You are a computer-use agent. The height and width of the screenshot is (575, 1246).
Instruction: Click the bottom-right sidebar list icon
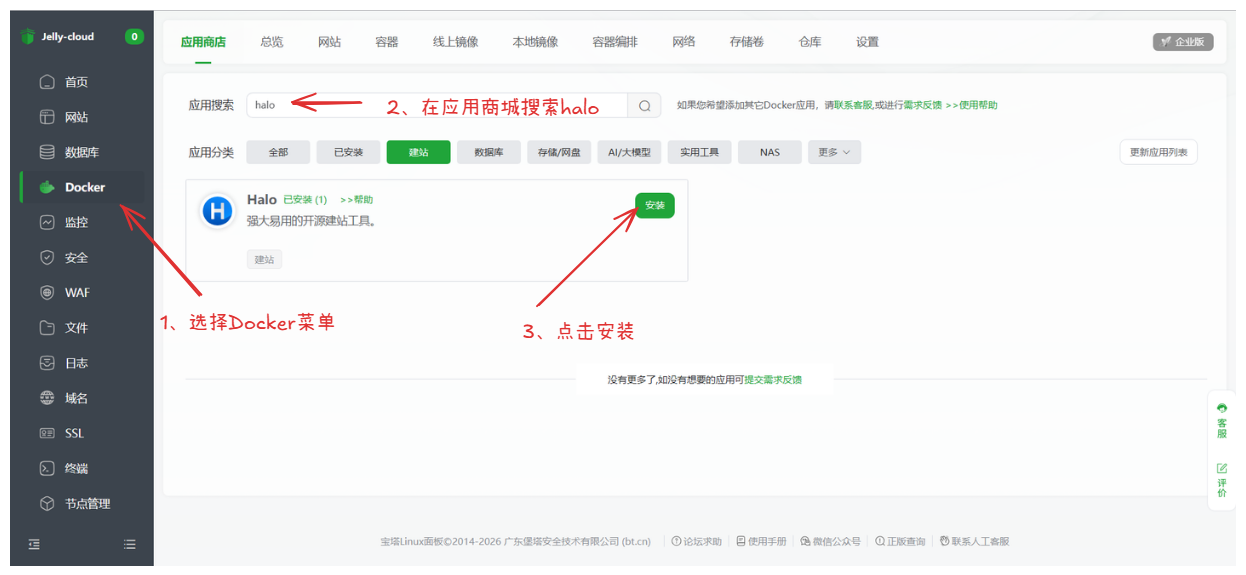[129, 544]
